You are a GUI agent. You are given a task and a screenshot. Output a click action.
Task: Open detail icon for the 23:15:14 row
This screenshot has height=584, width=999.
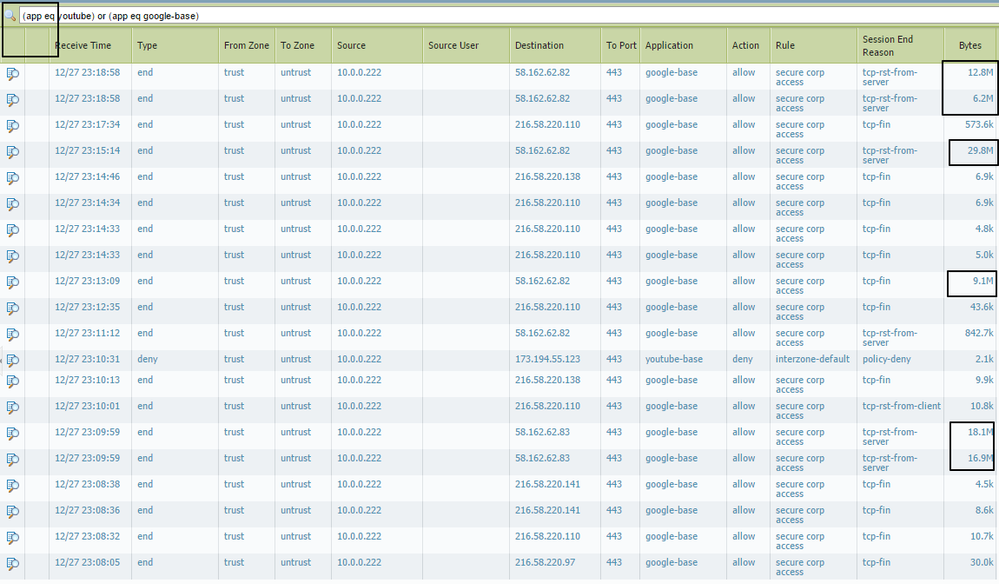click(13, 151)
